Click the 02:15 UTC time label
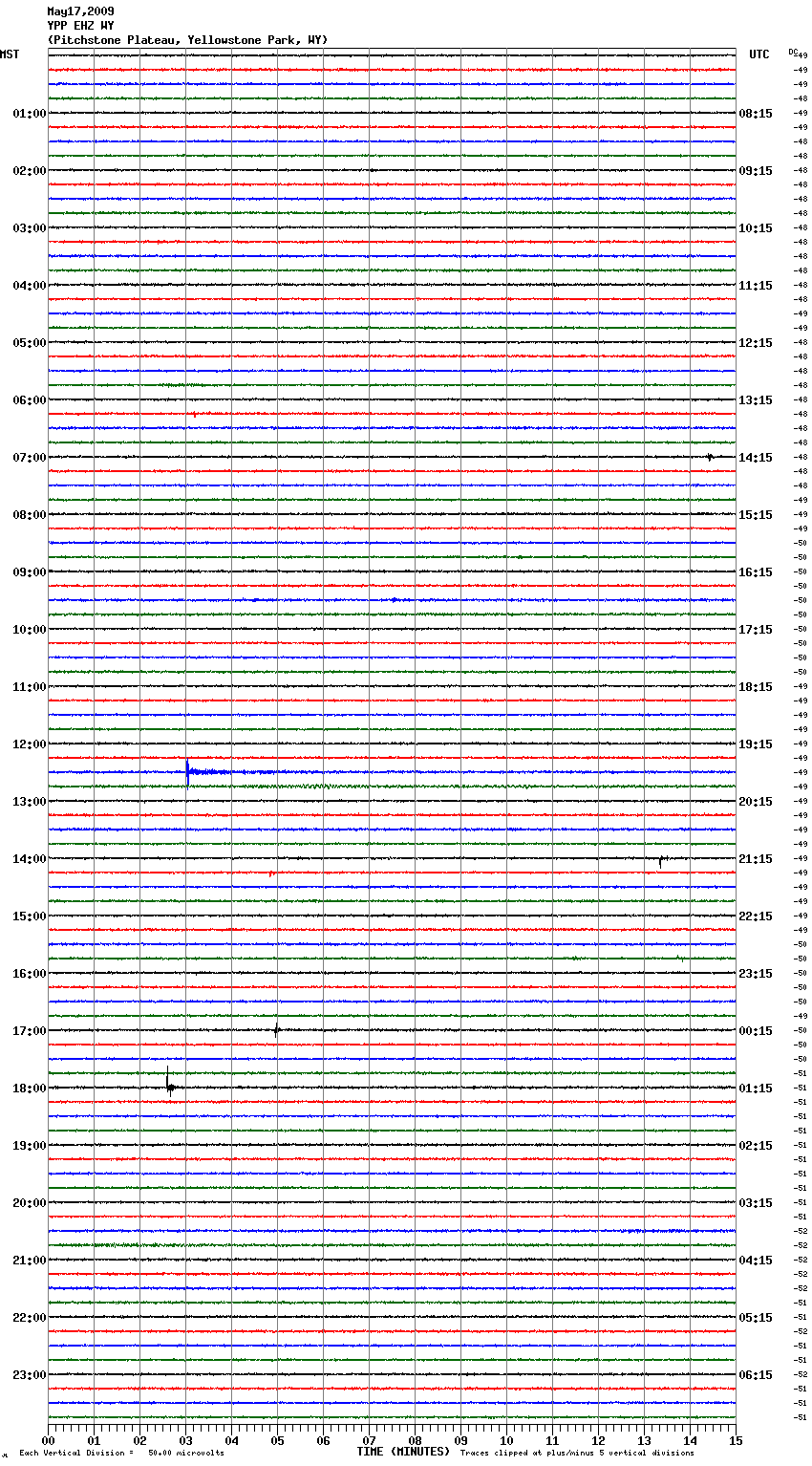This screenshot has height=1466, width=812. [x=756, y=1146]
